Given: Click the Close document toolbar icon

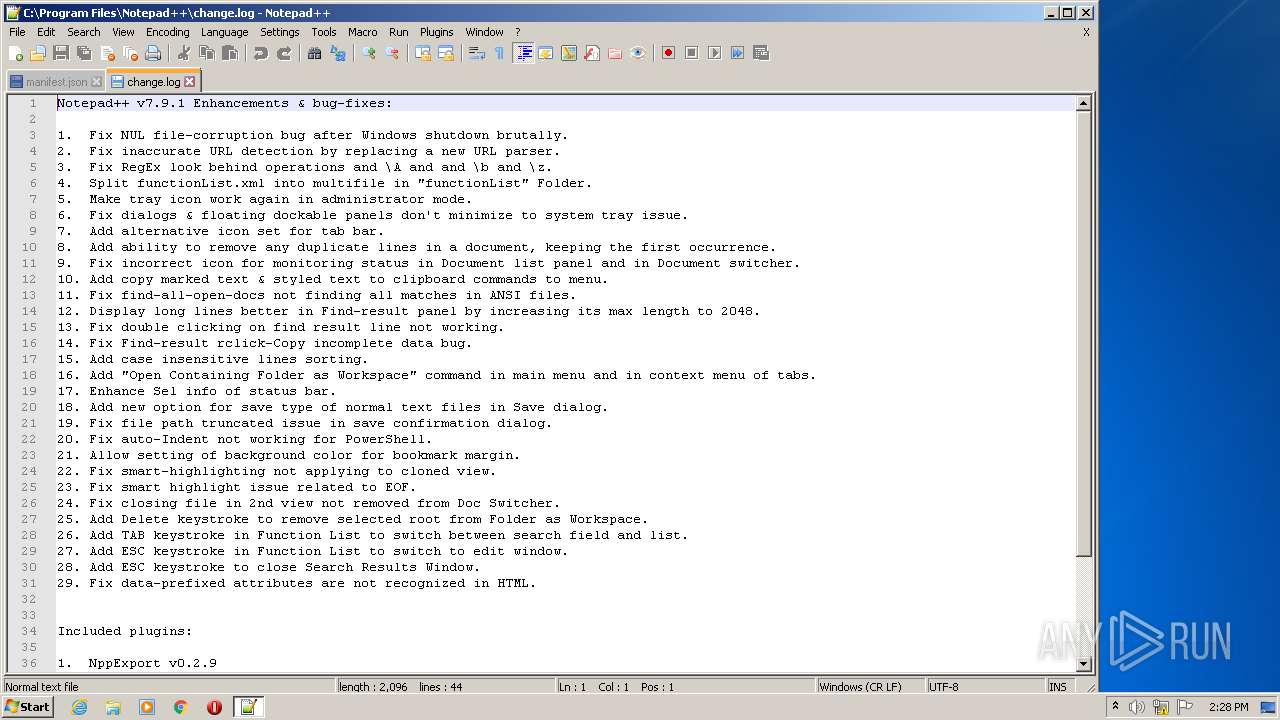Looking at the screenshot, I should (x=107, y=53).
